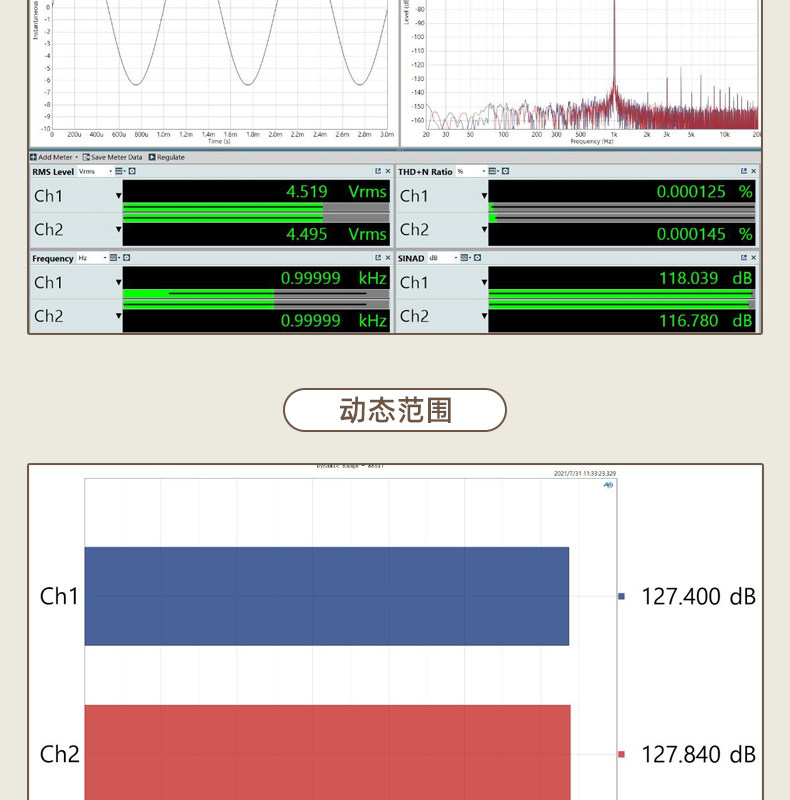Close the Frequency meter panel
790x800 pixels.
(x=388, y=258)
